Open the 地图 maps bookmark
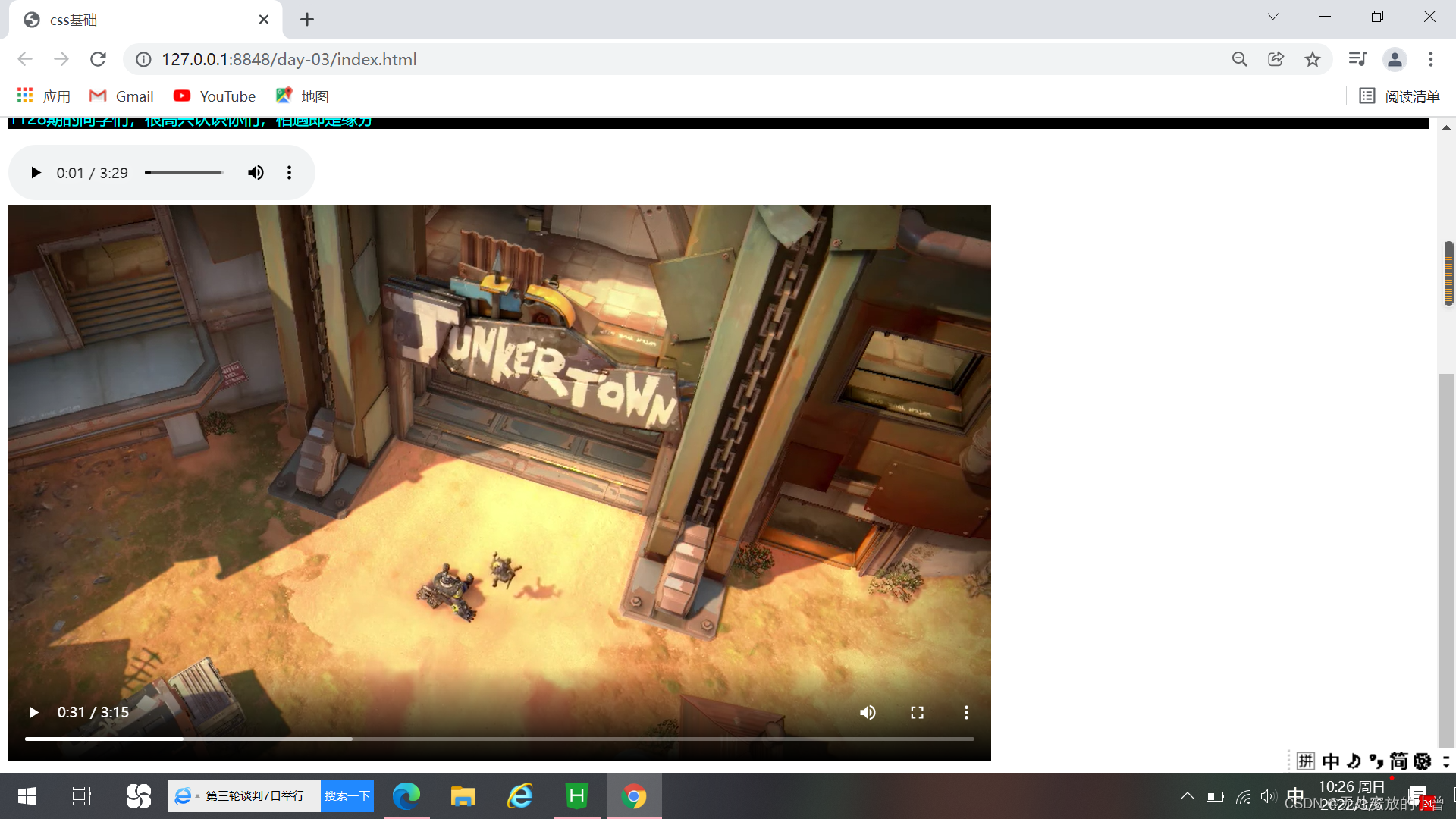The height and width of the screenshot is (819, 1456). pyautogui.click(x=302, y=96)
